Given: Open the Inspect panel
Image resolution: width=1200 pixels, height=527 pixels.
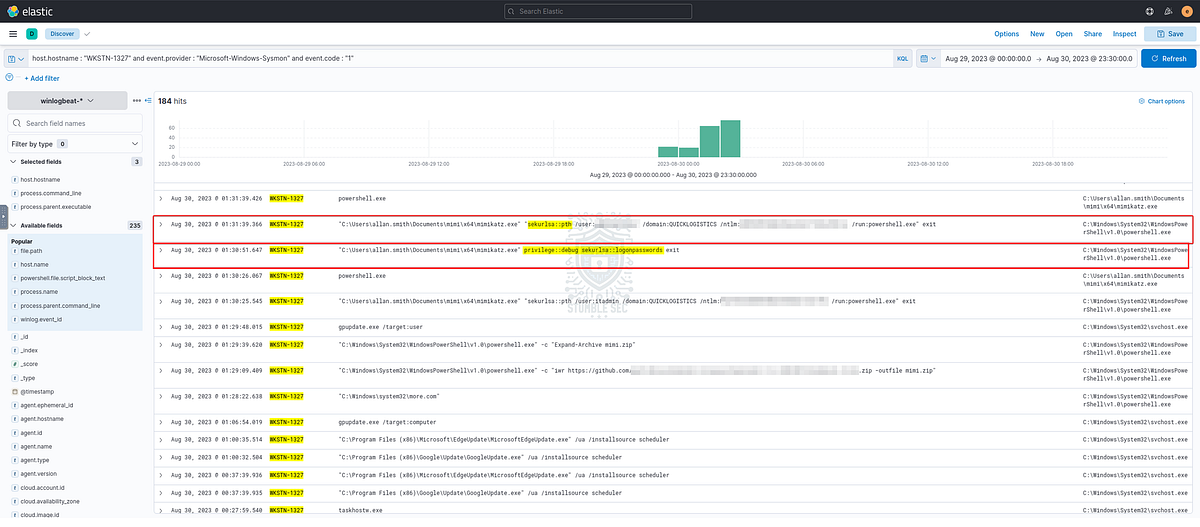Looking at the screenshot, I should pyautogui.click(x=1124, y=34).
